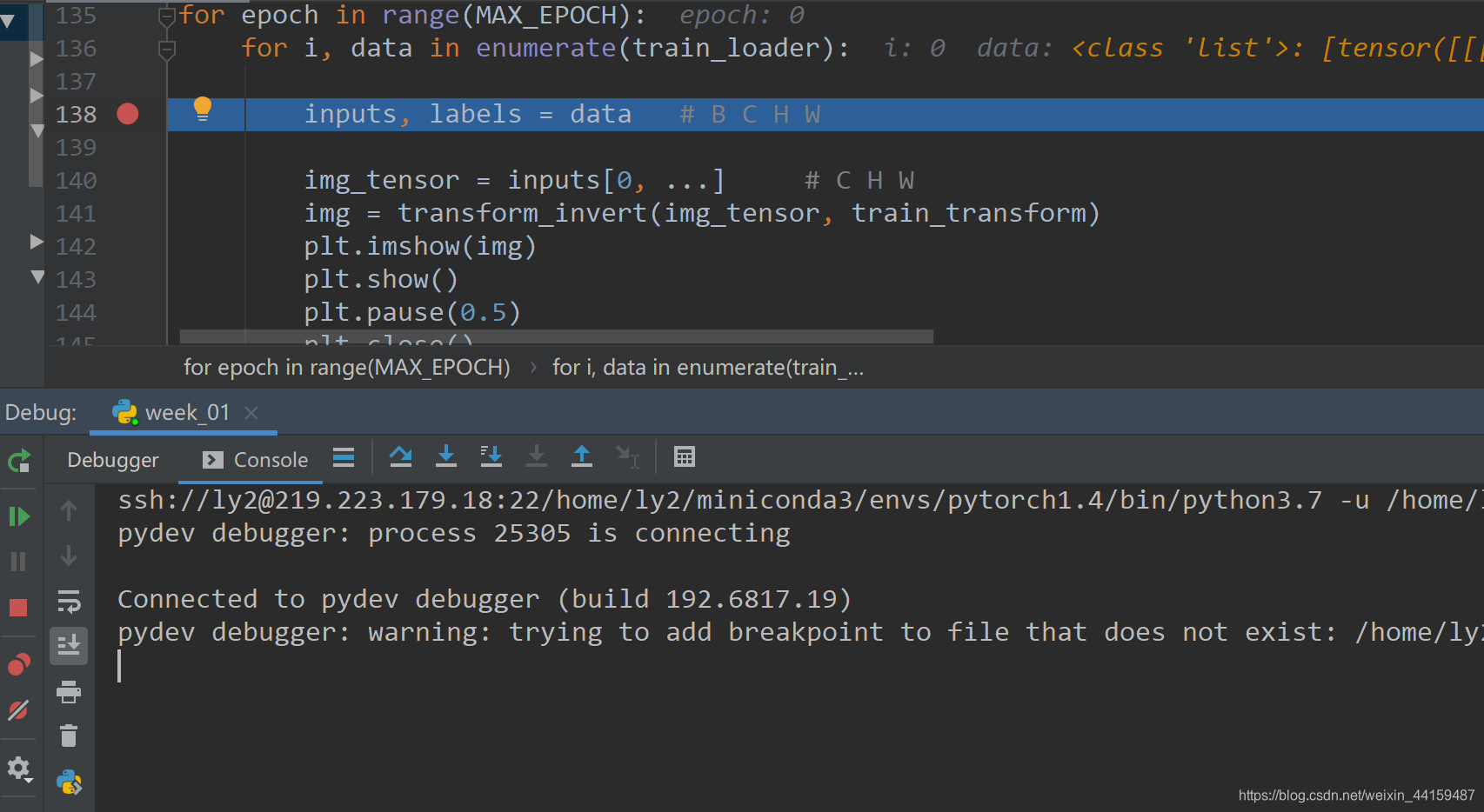Step into function

pyautogui.click(x=446, y=457)
